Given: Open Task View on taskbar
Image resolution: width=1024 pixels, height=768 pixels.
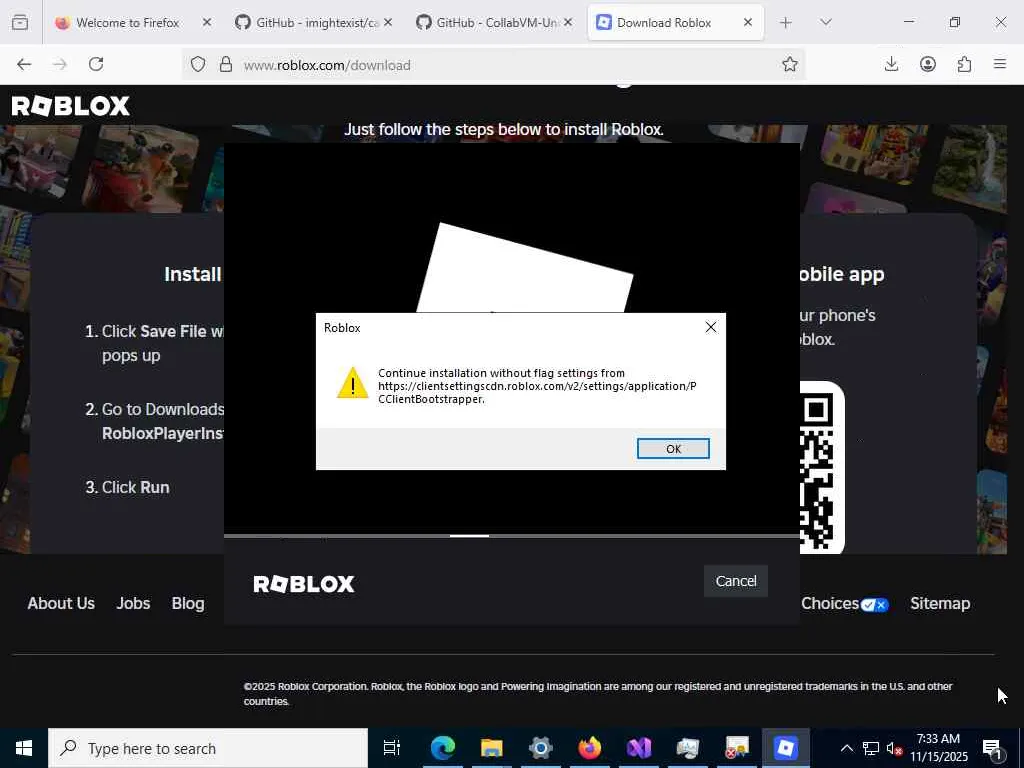Looking at the screenshot, I should coord(392,748).
